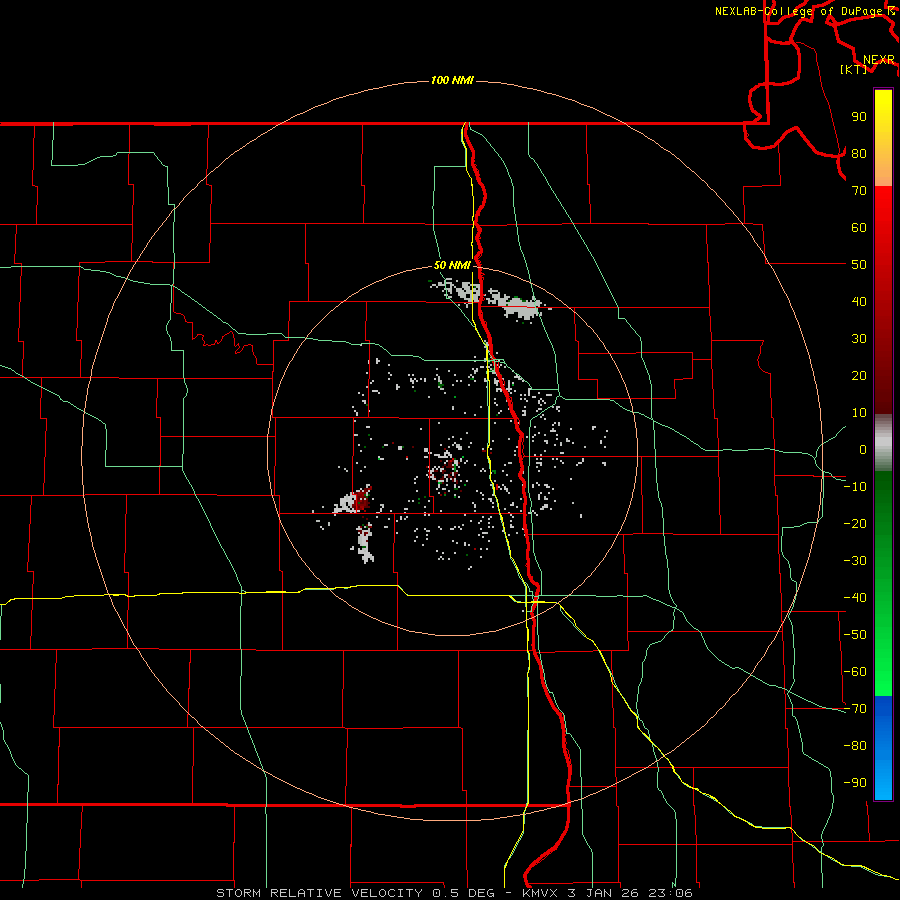Click the "[KT]" units label above color bar
This screenshot has height=900, width=900.
[x=854, y=69]
